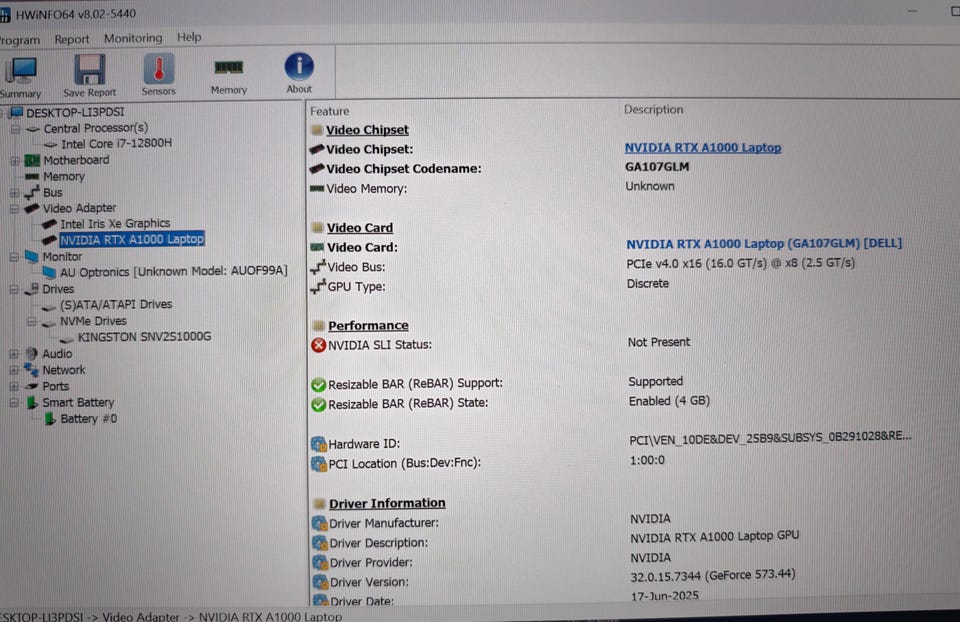Click the Smart Battery tree icon
Image resolution: width=960 pixels, height=622 pixels.
pos(31,402)
